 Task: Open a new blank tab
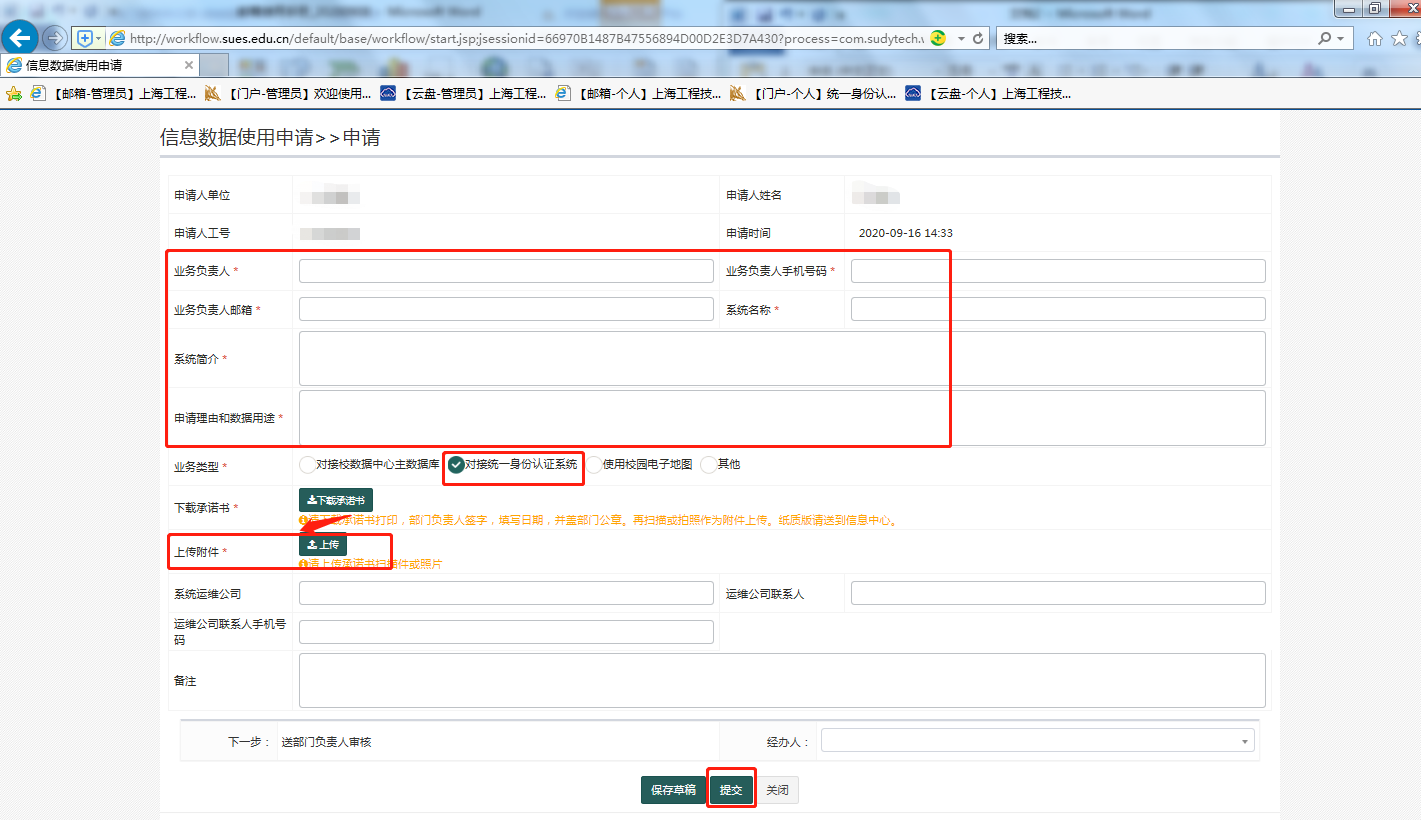[215, 65]
